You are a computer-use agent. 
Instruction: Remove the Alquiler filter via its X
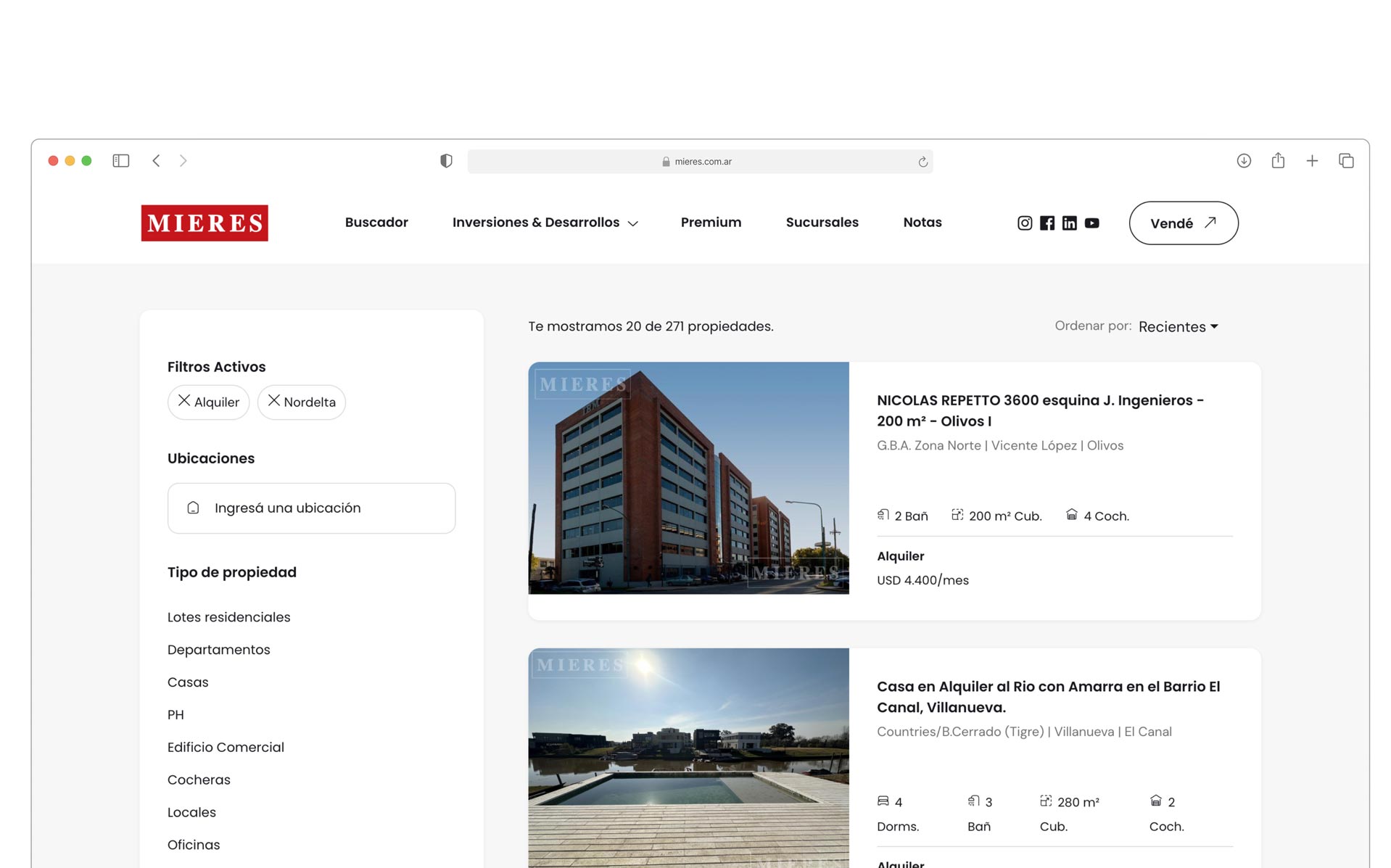click(184, 400)
